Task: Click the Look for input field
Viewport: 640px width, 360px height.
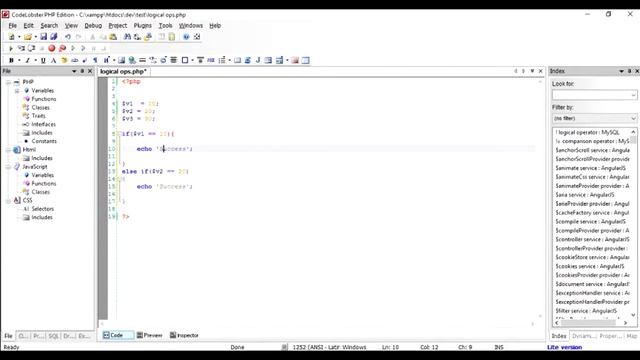Action: click(591, 95)
